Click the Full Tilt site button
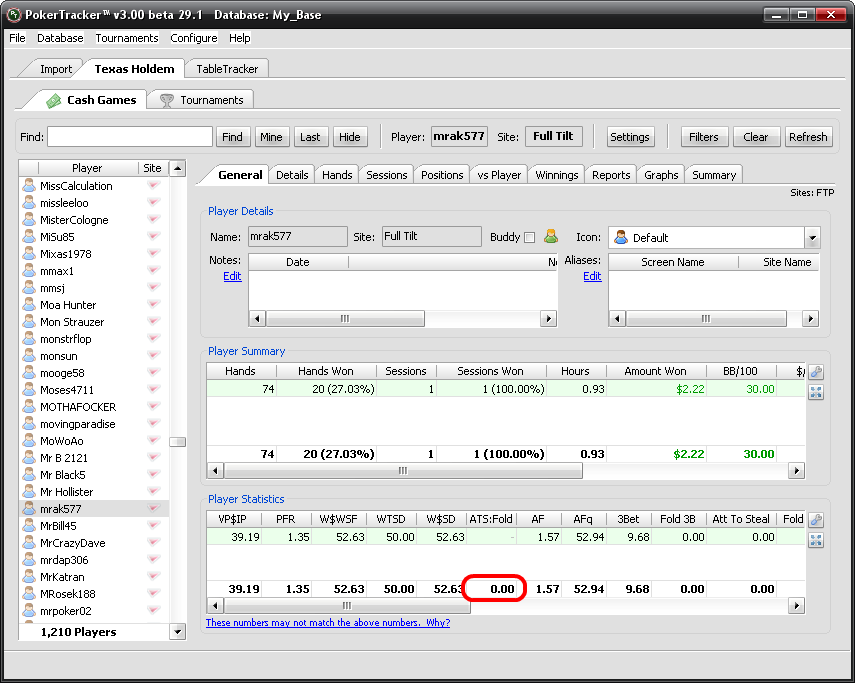The width and height of the screenshot is (855, 683). [x=553, y=136]
